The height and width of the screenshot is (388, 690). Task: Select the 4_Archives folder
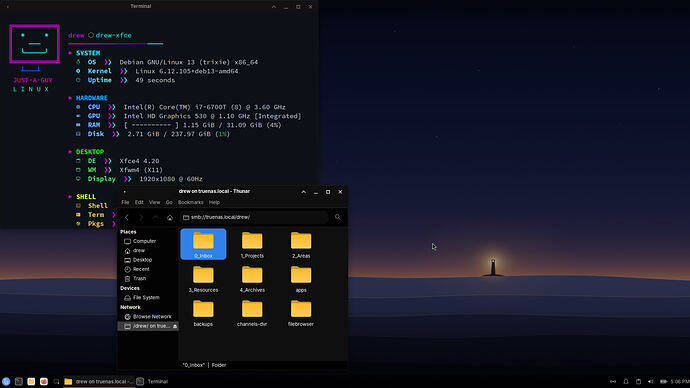click(x=252, y=279)
